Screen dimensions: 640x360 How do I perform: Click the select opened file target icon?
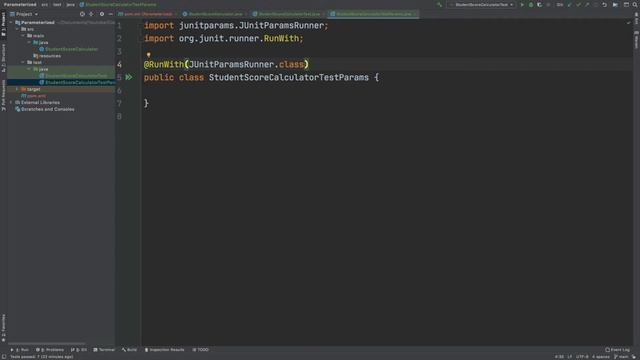pos(82,14)
